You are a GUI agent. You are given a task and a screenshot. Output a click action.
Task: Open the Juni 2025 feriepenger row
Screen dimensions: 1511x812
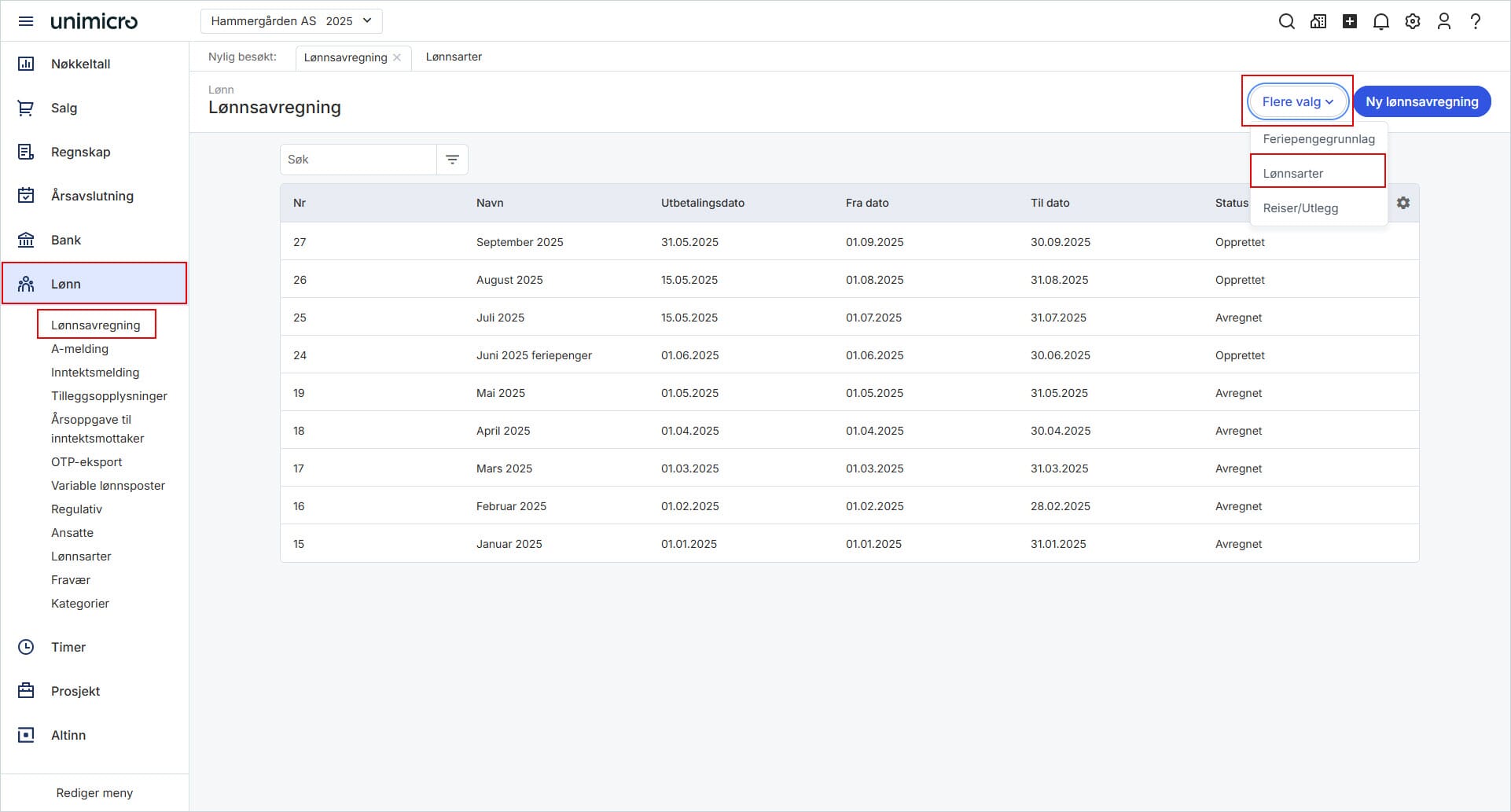(x=534, y=355)
